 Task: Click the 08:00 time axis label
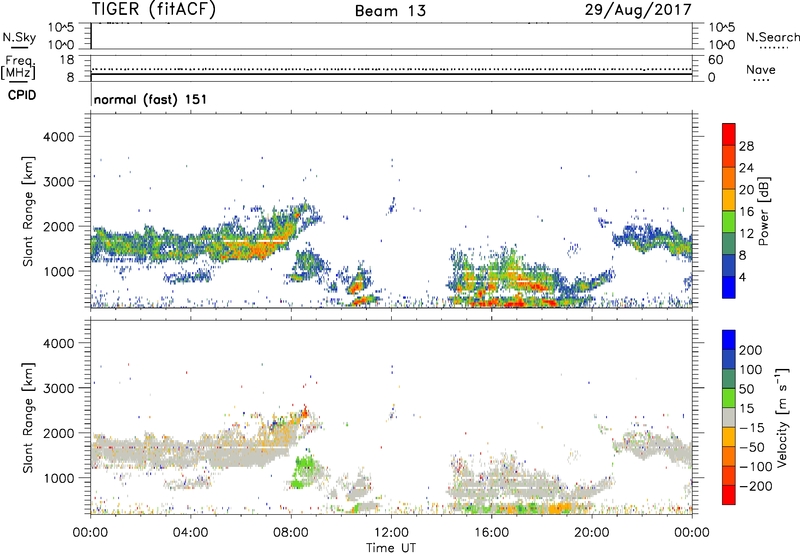[291, 533]
